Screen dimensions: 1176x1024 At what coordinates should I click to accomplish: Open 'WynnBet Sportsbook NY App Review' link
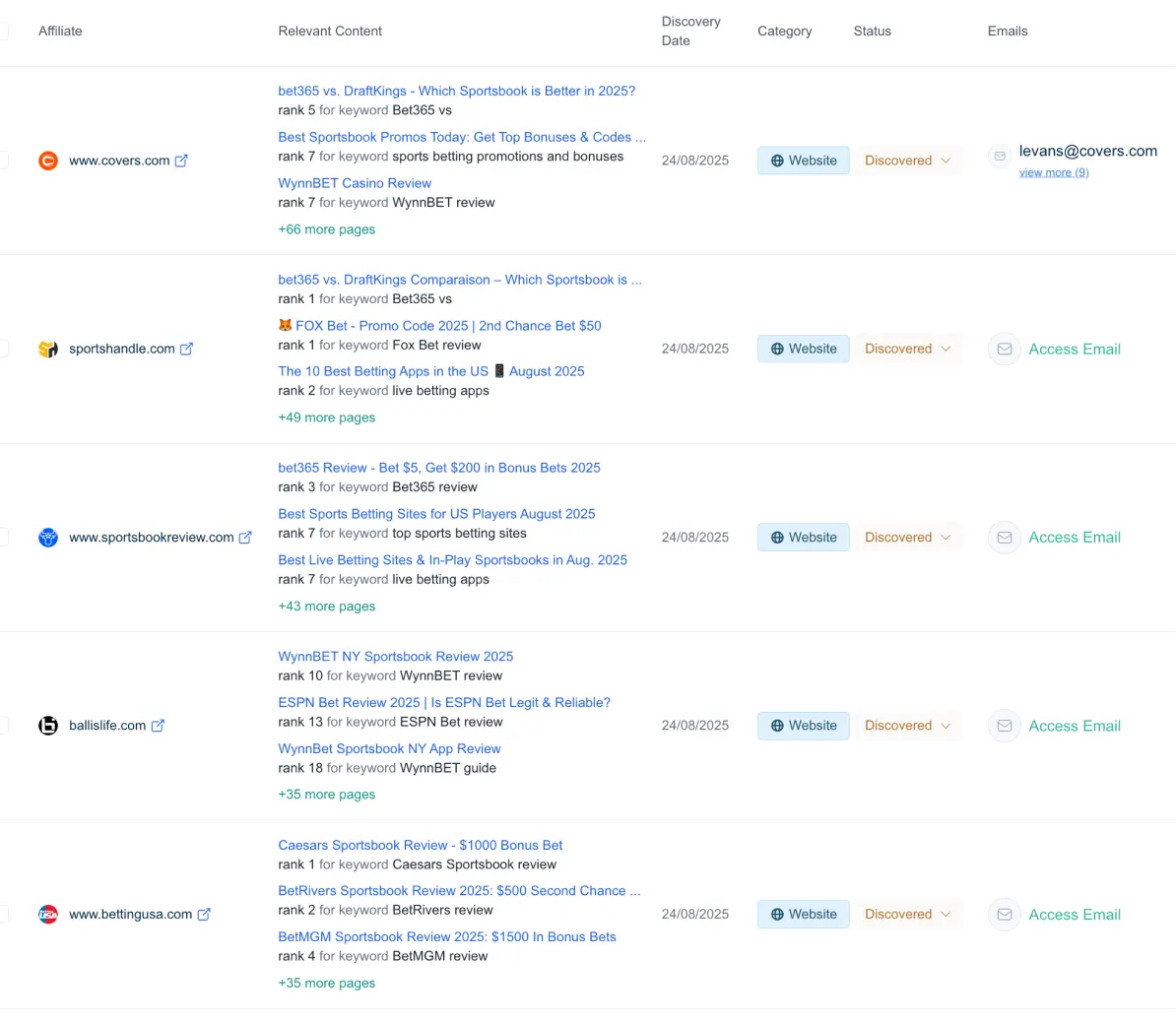pyautogui.click(x=389, y=749)
